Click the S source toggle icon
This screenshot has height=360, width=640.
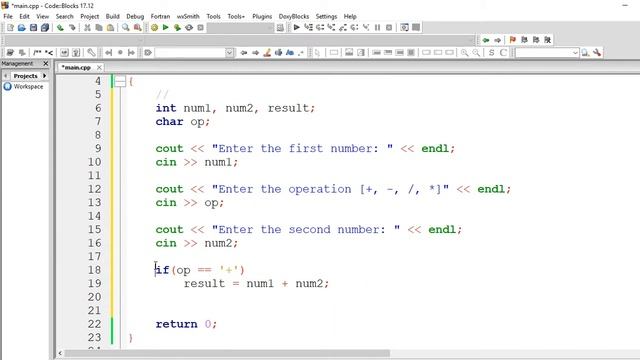[x=491, y=53]
